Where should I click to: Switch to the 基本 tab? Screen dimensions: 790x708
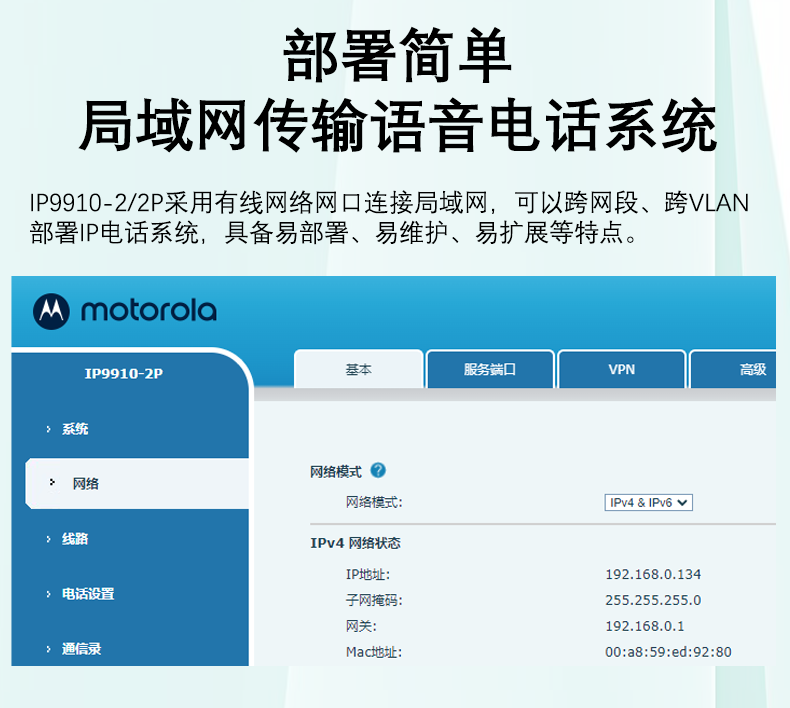(x=359, y=370)
